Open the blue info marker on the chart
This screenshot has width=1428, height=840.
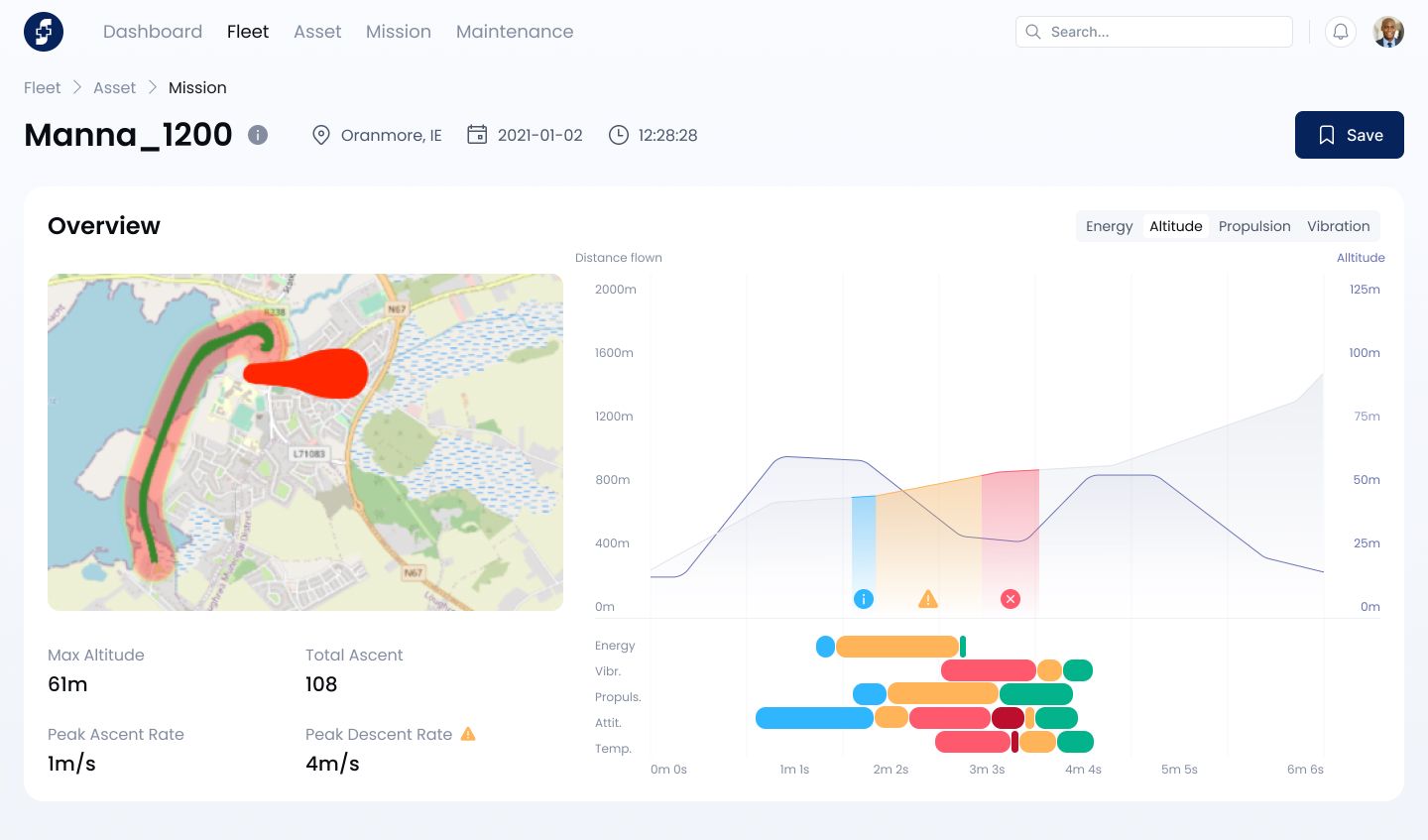tap(863, 598)
